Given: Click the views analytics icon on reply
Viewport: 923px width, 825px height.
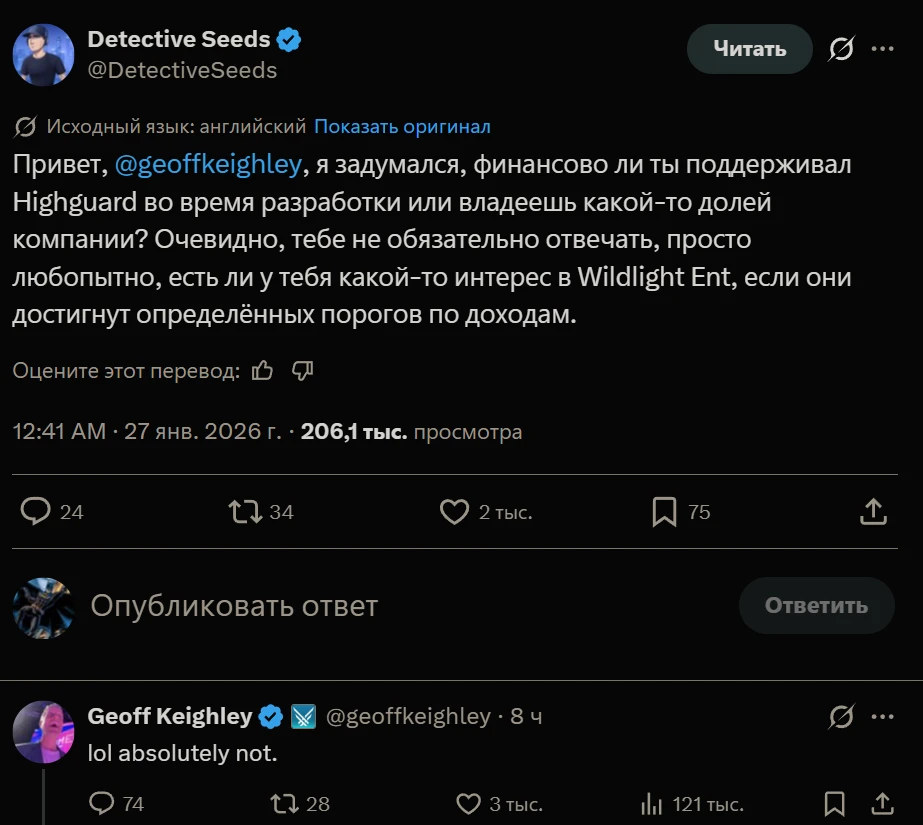Looking at the screenshot, I should (652, 804).
